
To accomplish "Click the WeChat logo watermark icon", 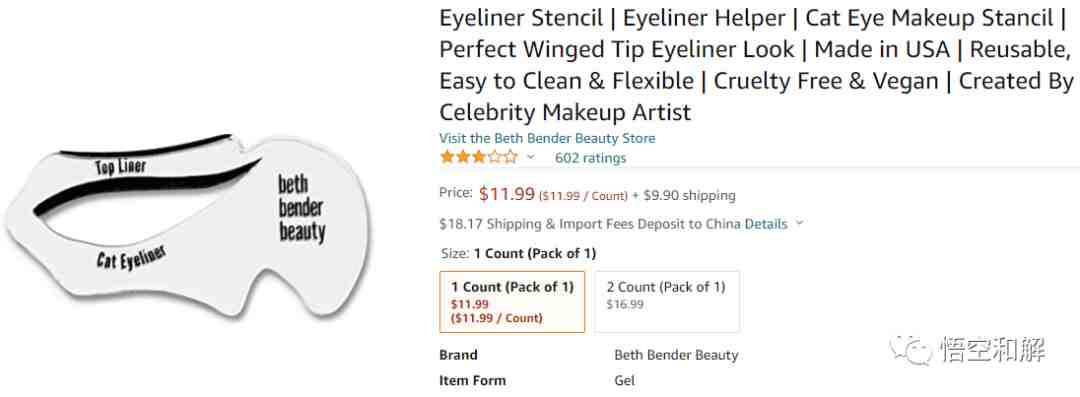I will pyautogui.click(x=911, y=349).
